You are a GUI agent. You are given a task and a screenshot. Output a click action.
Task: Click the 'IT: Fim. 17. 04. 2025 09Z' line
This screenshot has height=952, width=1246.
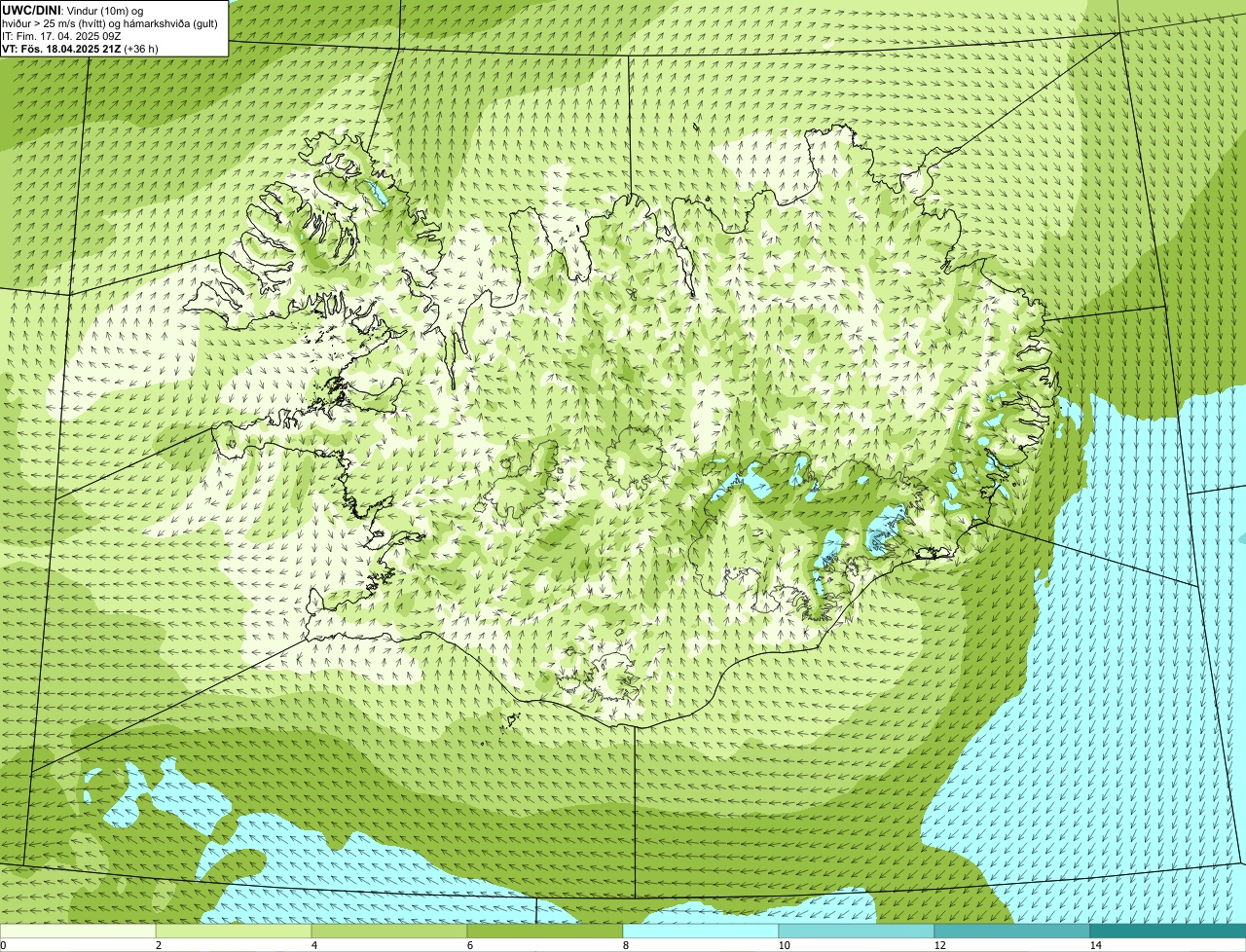tap(61, 36)
